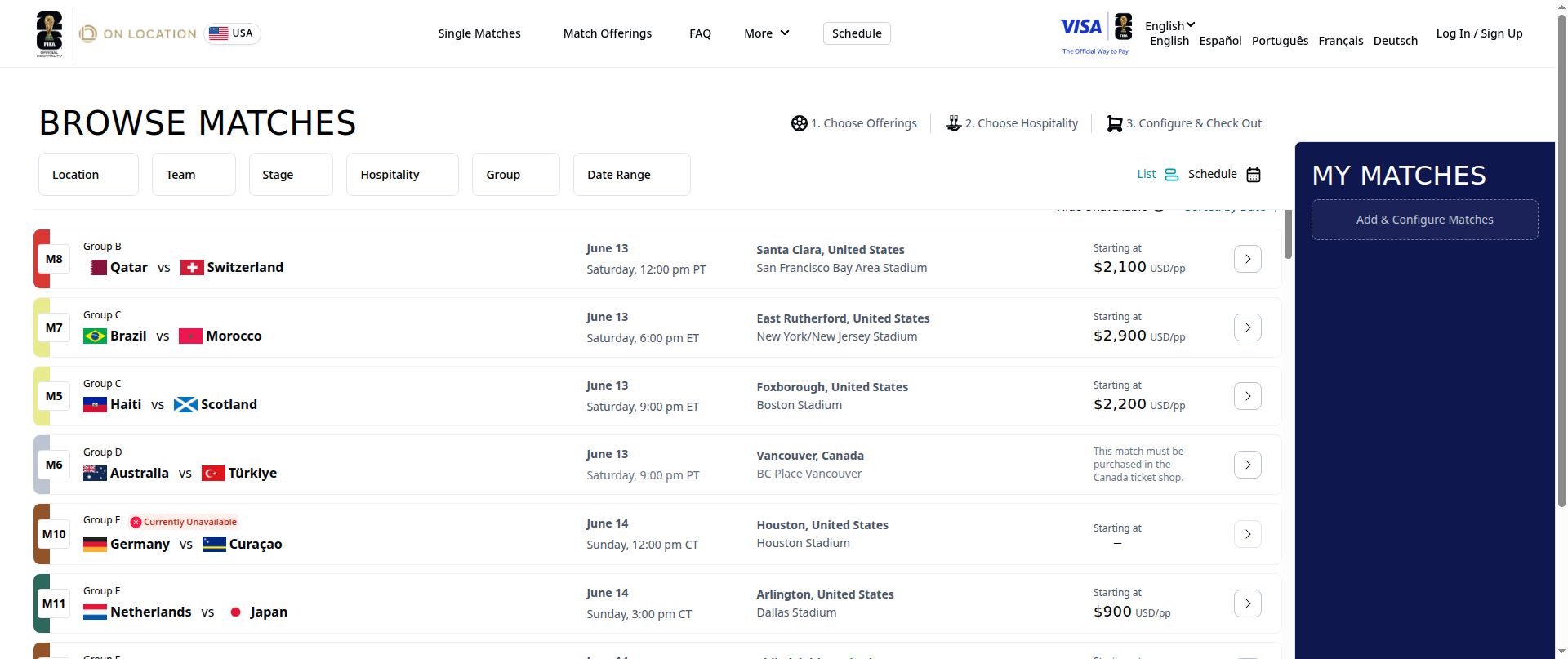Click the Japan flag
1568x659 pixels.
(235, 612)
